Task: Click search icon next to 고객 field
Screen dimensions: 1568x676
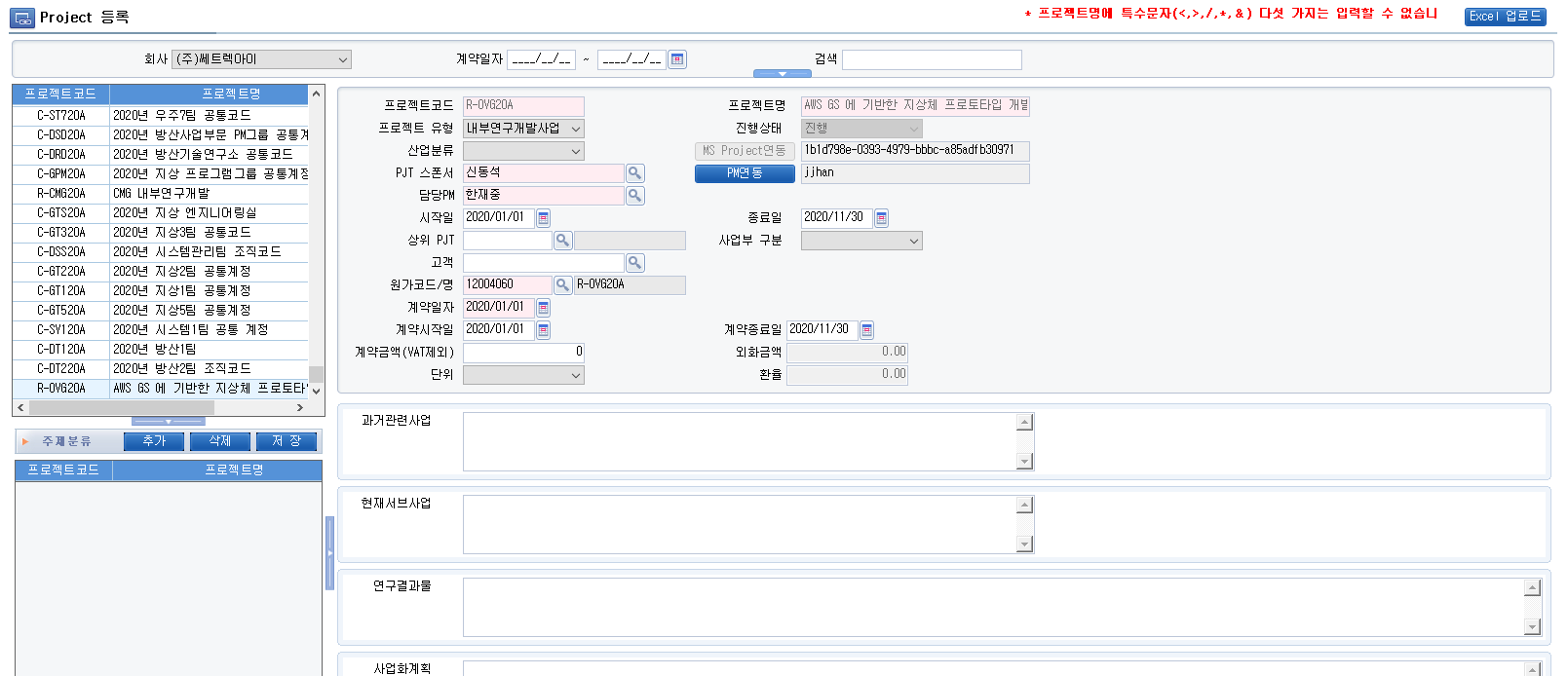Action: (x=634, y=263)
